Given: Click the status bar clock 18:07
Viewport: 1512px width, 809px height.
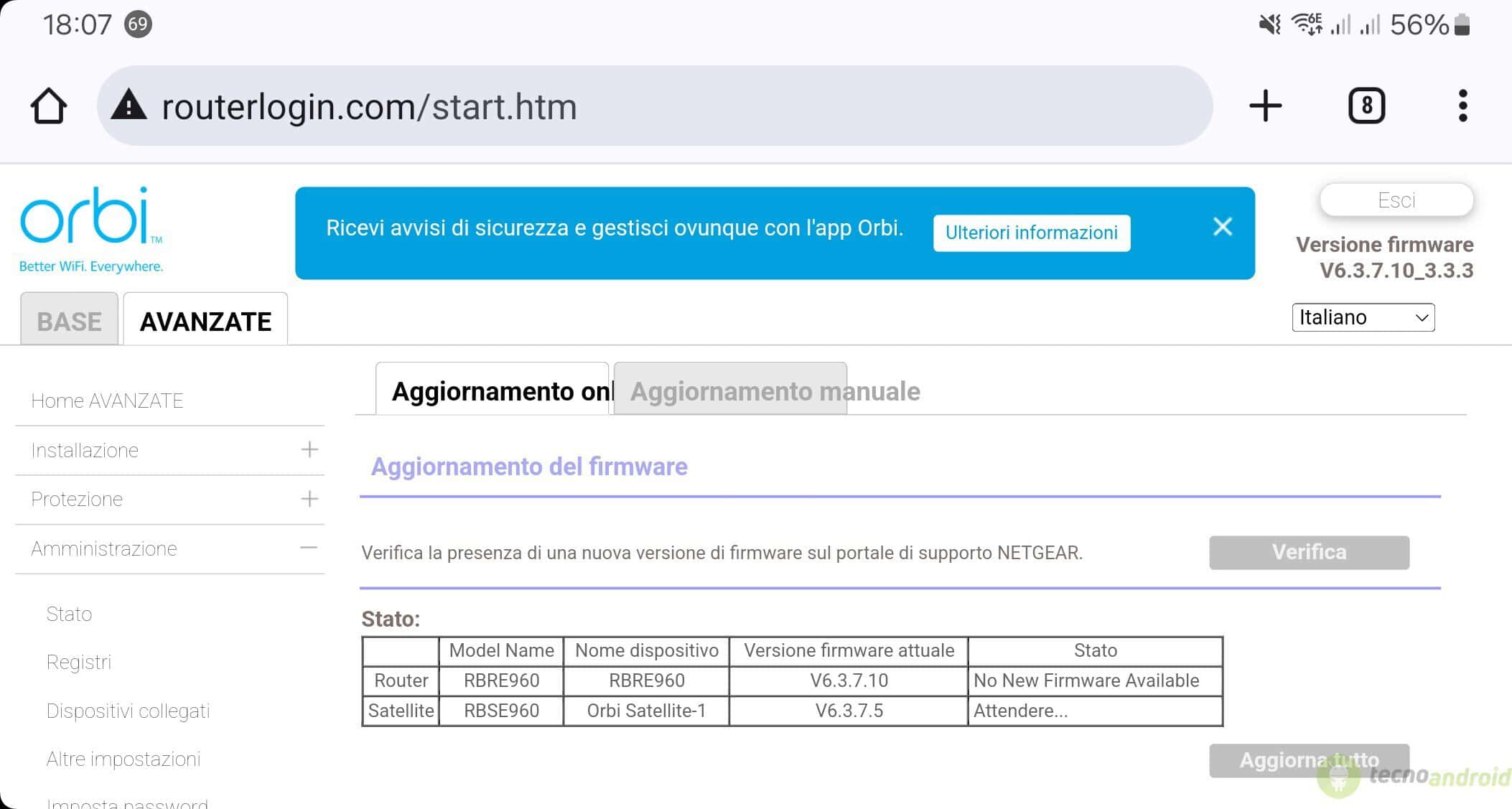Looking at the screenshot, I should tap(78, 25).
